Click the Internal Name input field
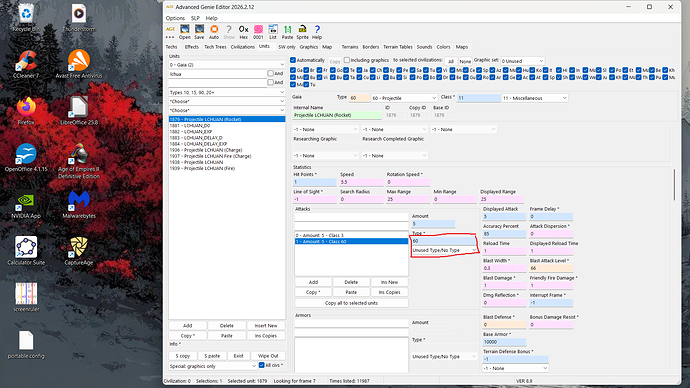Viewport: 690px width, 388px height. pos(337,115)
